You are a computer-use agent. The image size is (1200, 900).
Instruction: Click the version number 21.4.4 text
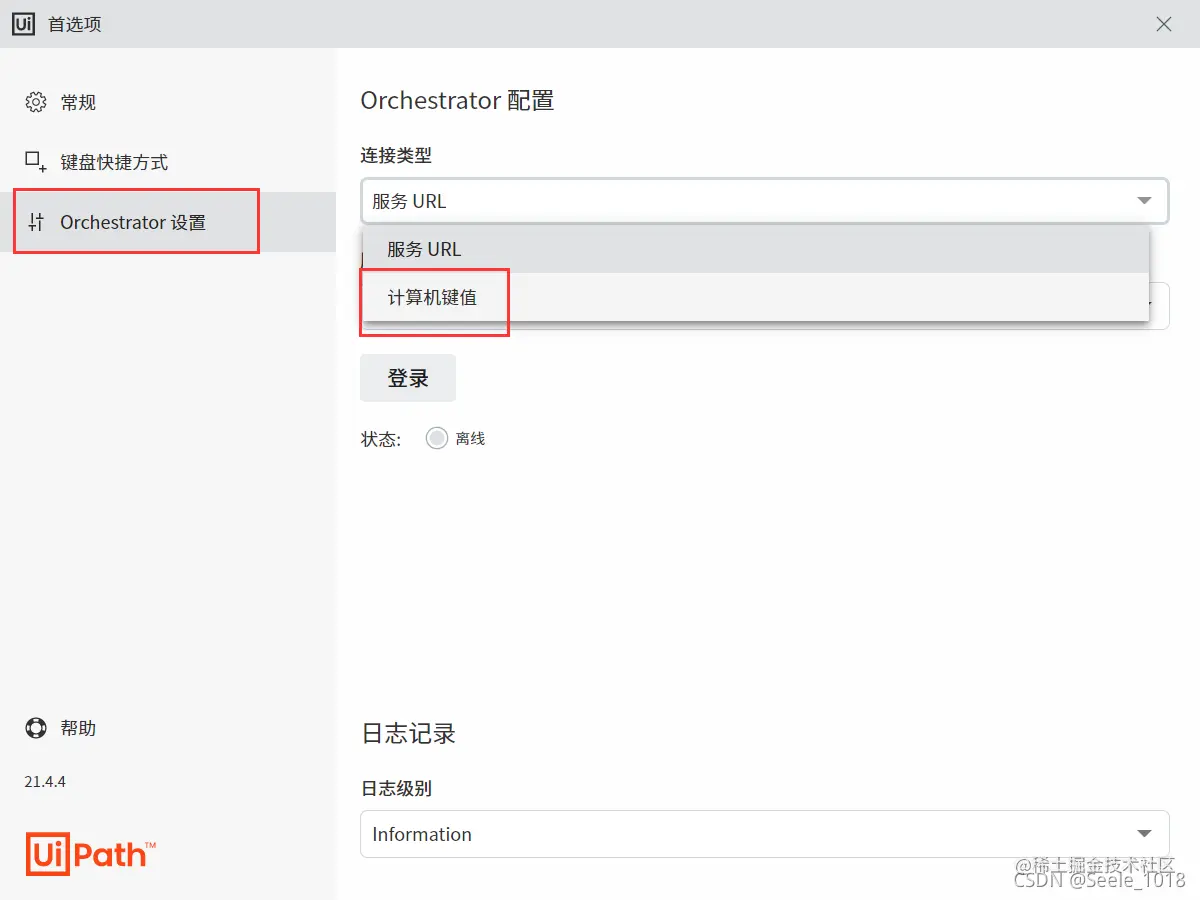pyautogui.click(x=45, y=781)
